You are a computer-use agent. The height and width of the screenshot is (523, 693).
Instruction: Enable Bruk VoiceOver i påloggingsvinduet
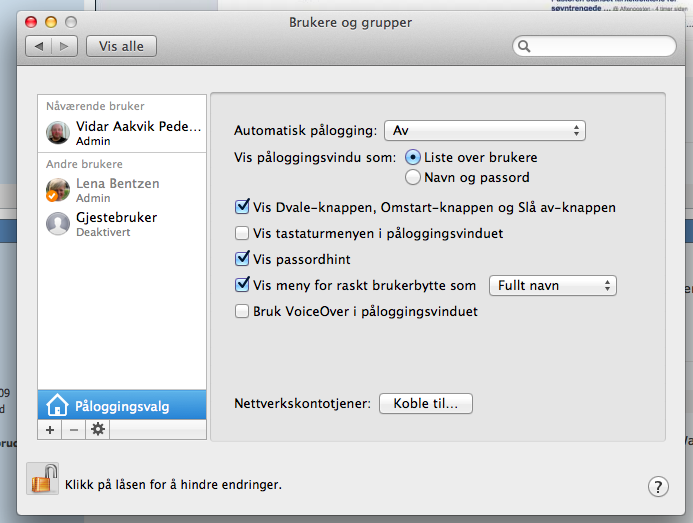point(242,311)
